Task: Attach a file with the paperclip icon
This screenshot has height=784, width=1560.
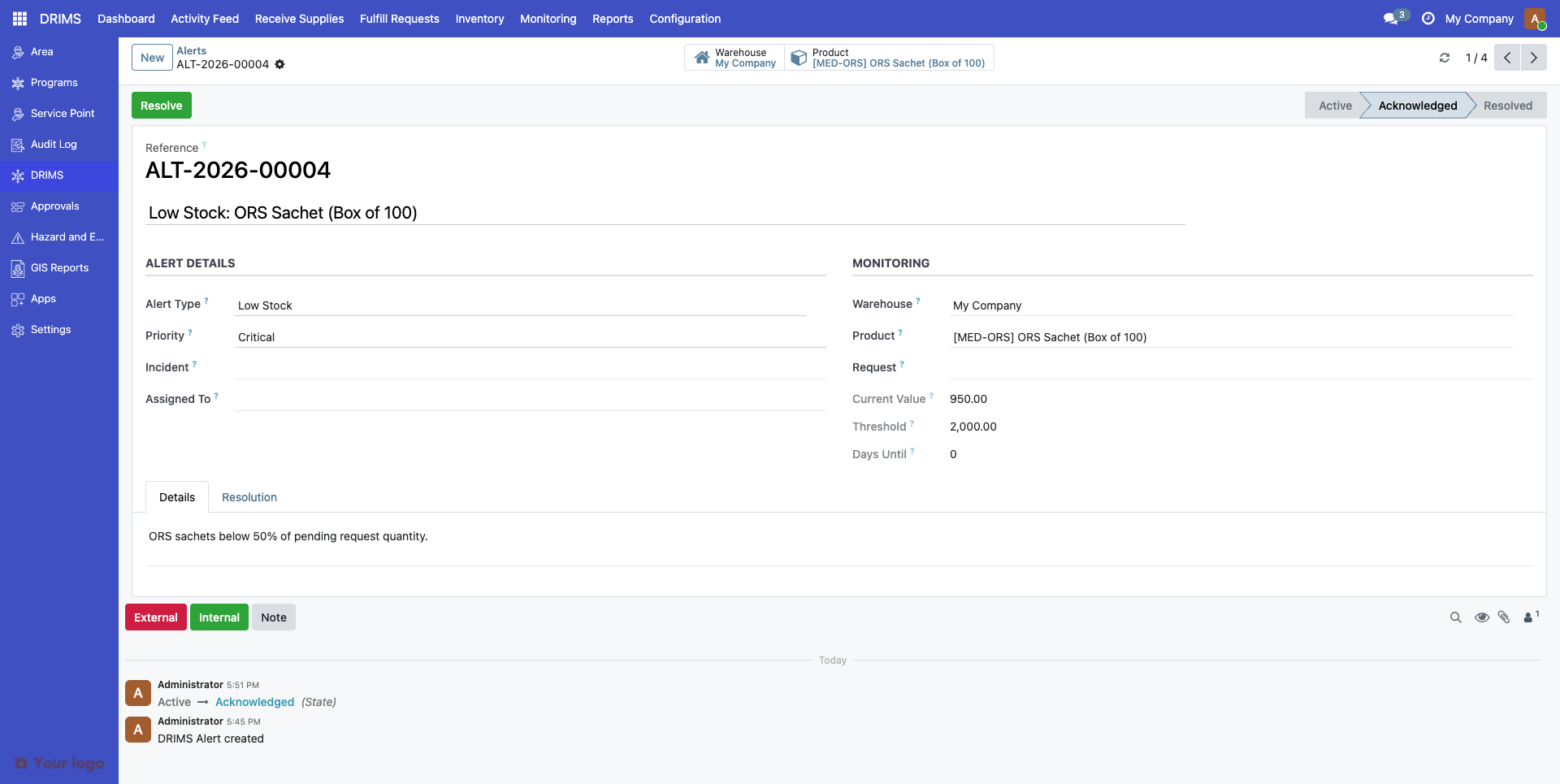Action: pos(1504,617)
